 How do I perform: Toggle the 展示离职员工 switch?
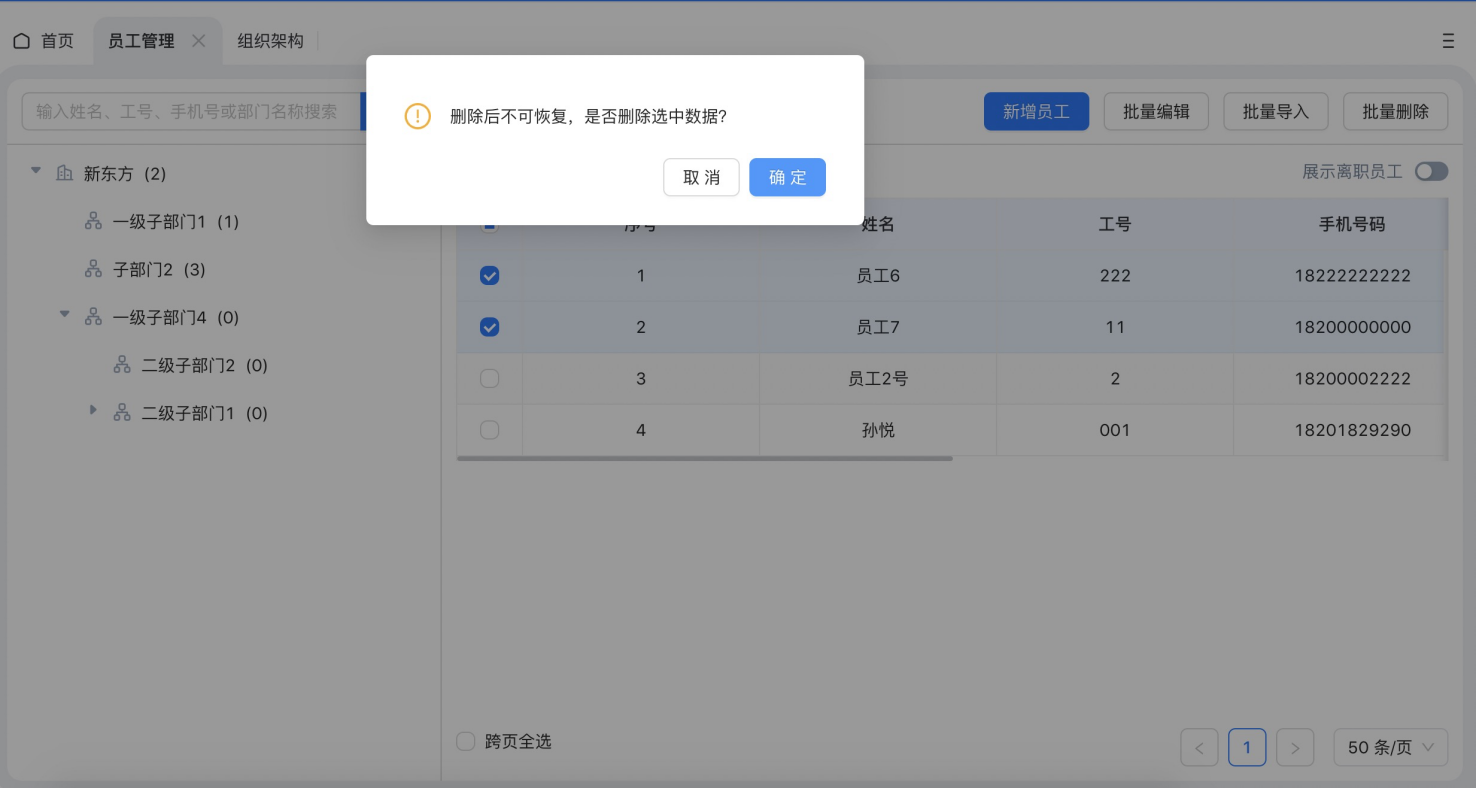[1431, 172]
